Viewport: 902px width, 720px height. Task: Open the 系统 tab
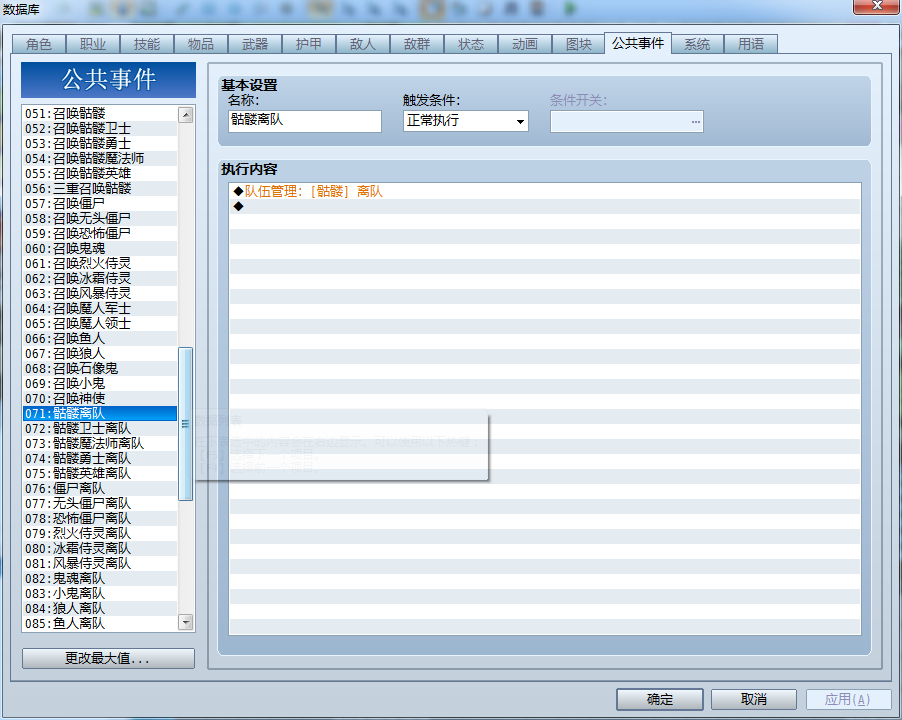click(x=697, y=44)
